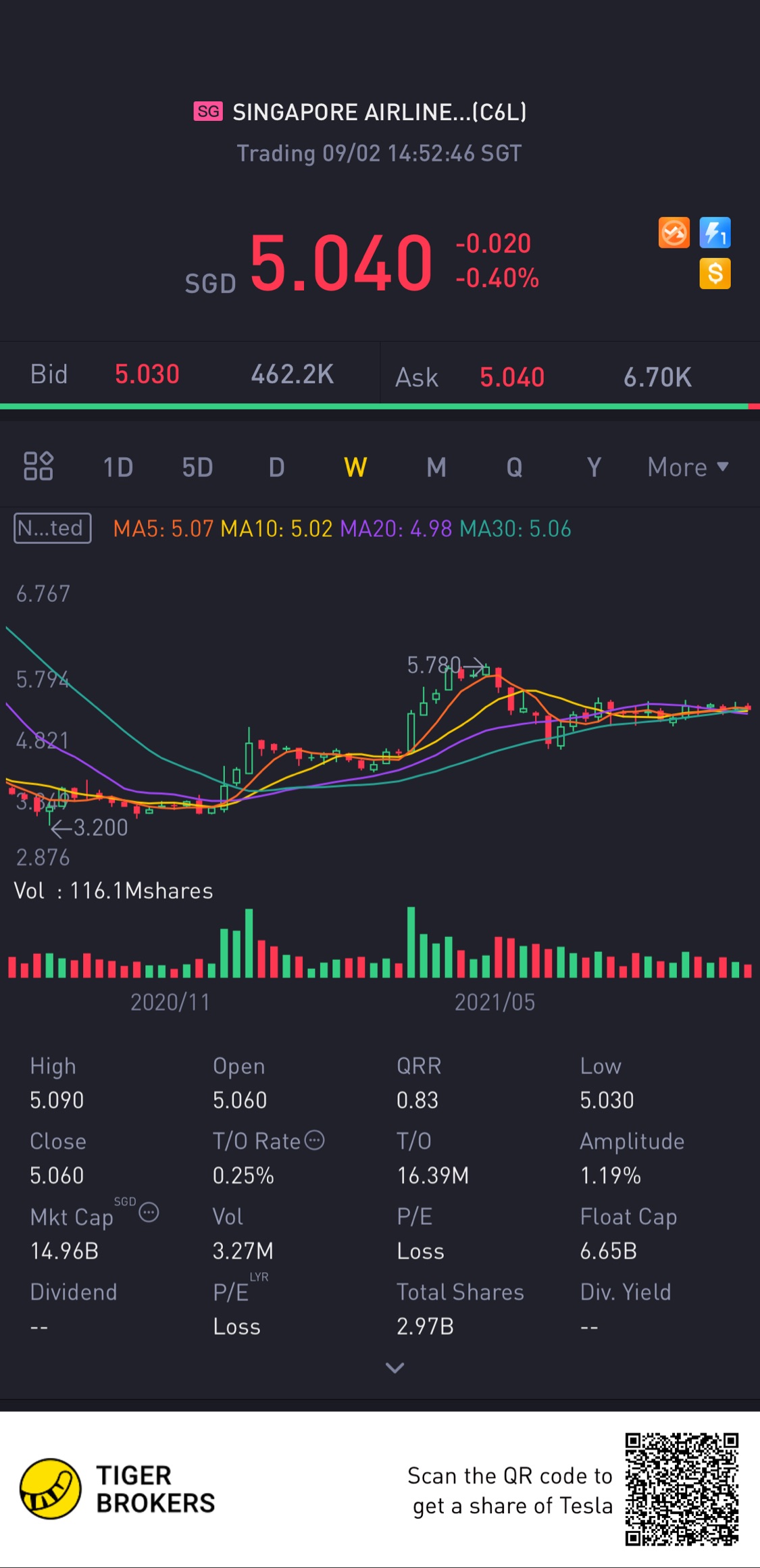Tap the Mkt Cap value 14.96B

(64, 1251)
